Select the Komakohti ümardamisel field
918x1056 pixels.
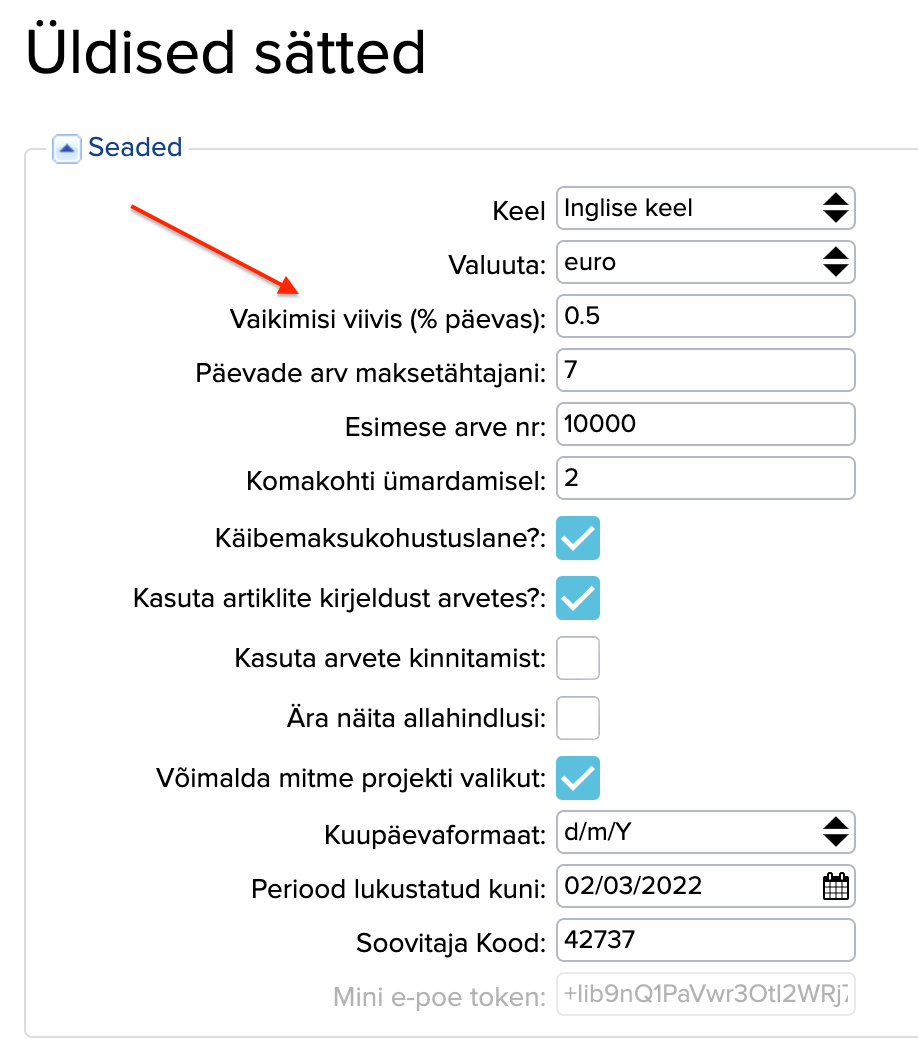705,479
